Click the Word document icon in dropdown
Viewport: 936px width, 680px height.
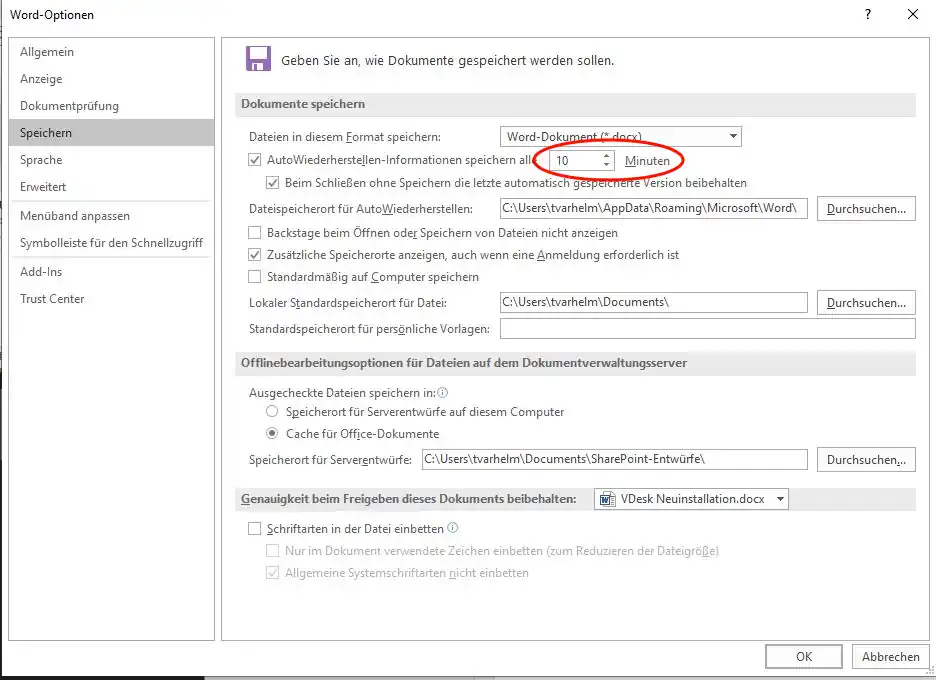(x=607, y=499)
